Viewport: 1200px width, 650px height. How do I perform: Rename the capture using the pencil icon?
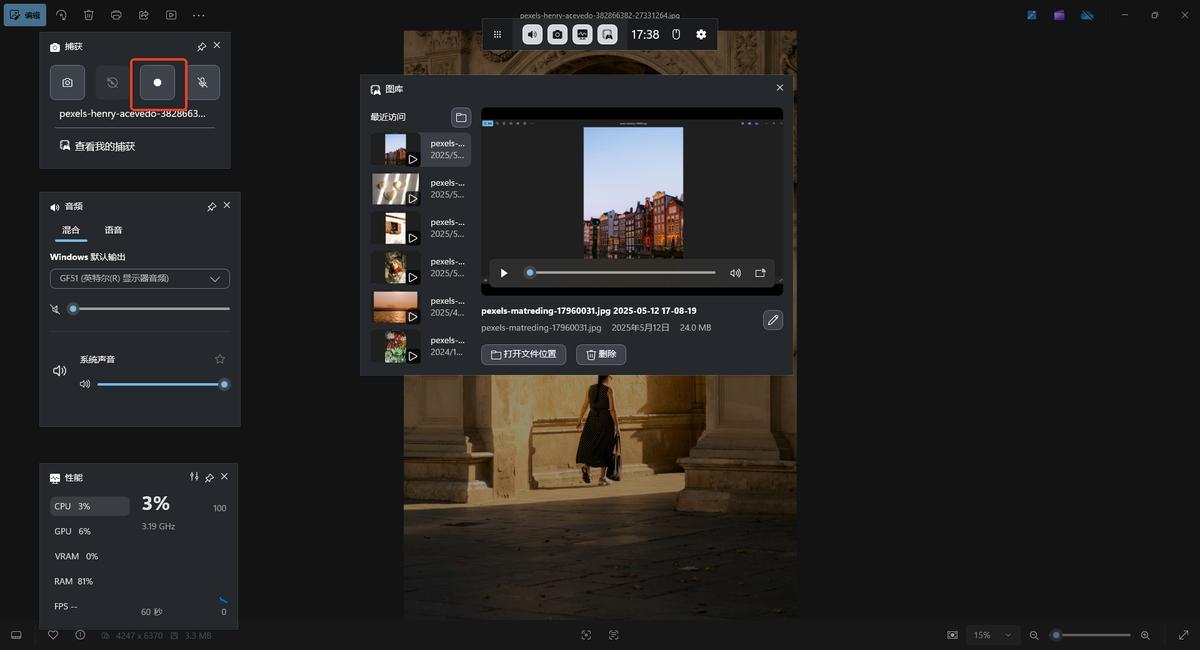tap(772, 320)
